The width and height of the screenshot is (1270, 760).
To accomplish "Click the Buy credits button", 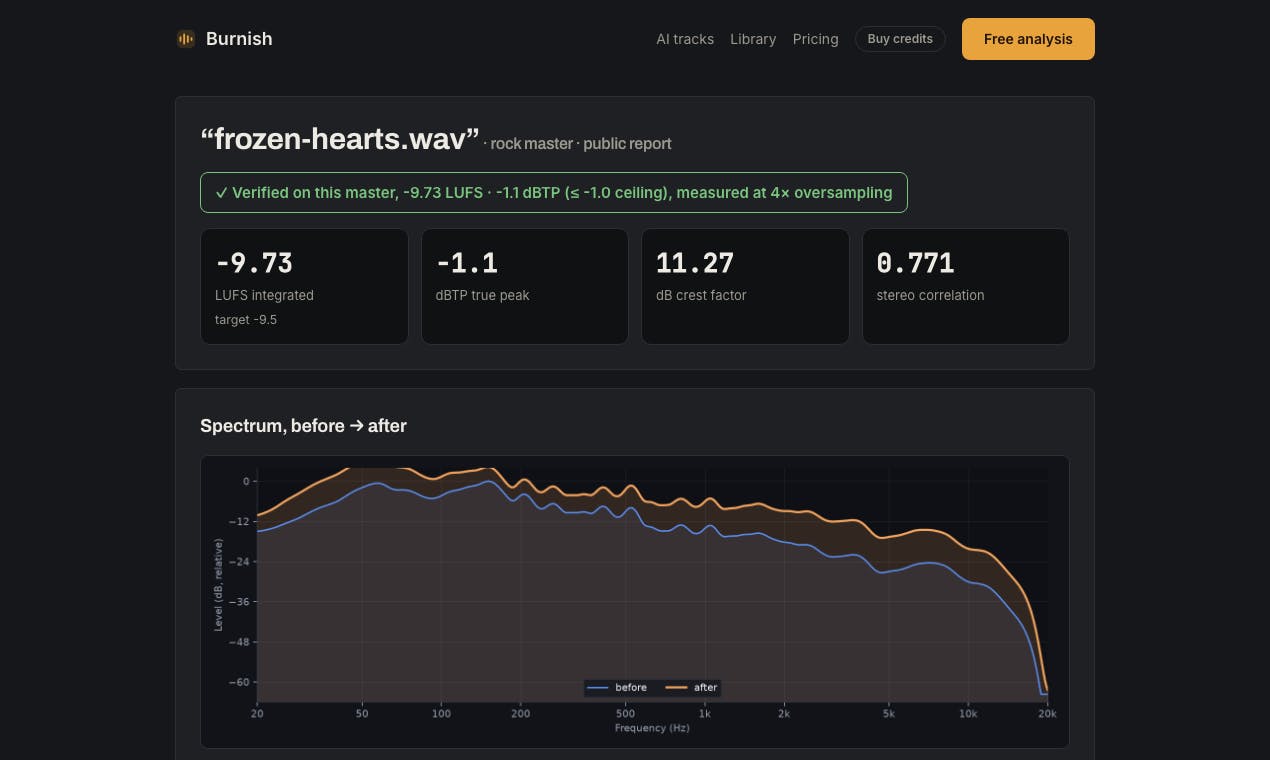I will pyautogui.click(x=900, y=39).
